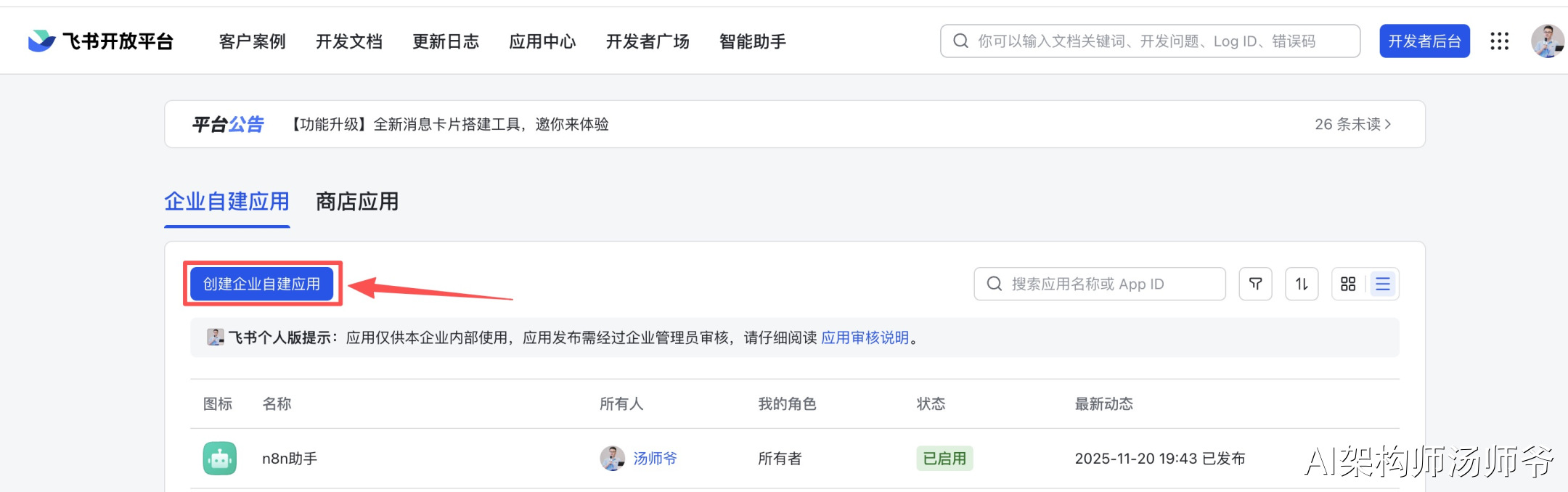This screenshot has height=492, width=1568.
Task: Click the filter funnel icon
Action: [x=1255, y=284]
